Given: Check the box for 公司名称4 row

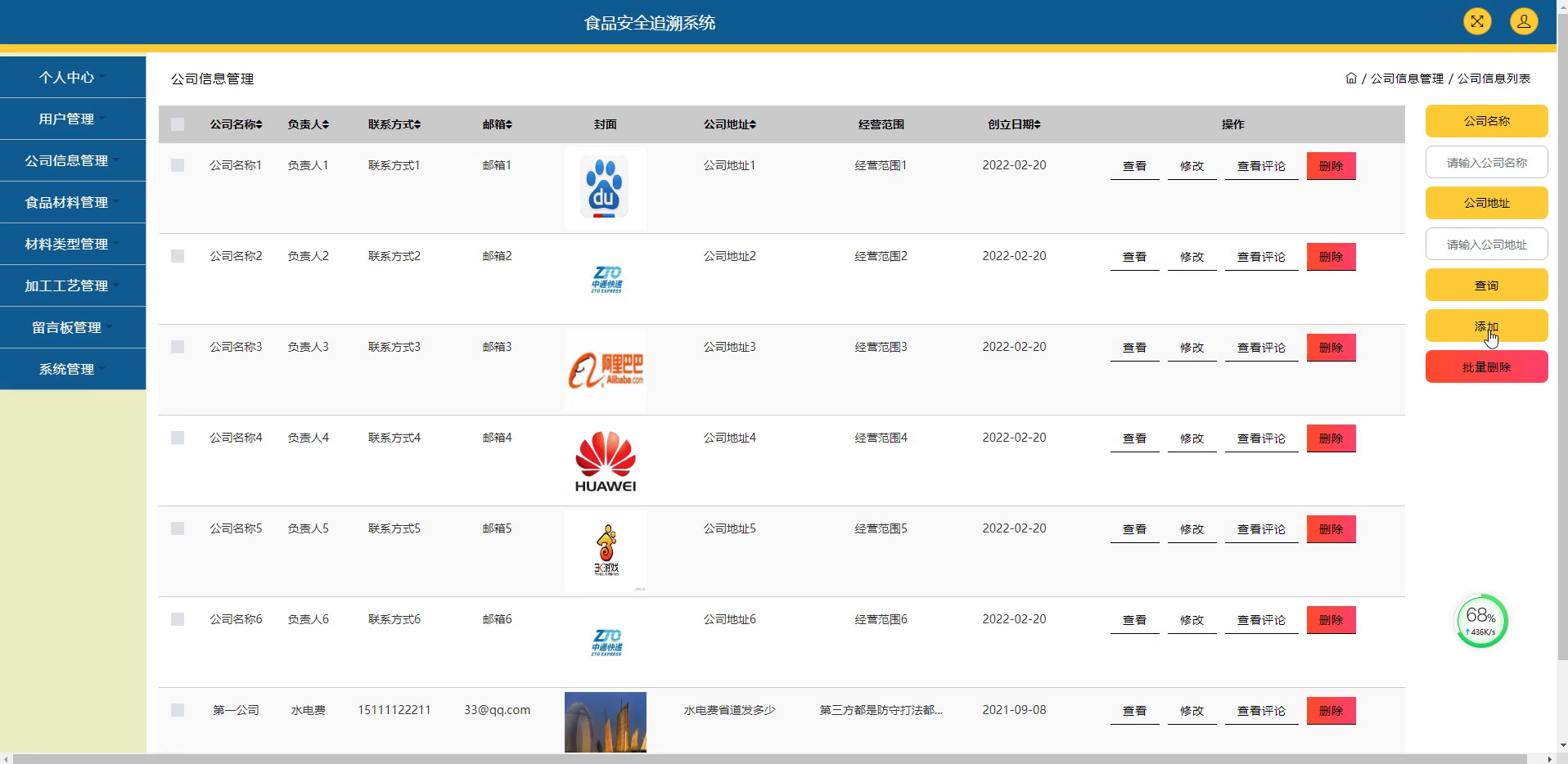Looking at the screenshot, I should (x=178, y=438).
